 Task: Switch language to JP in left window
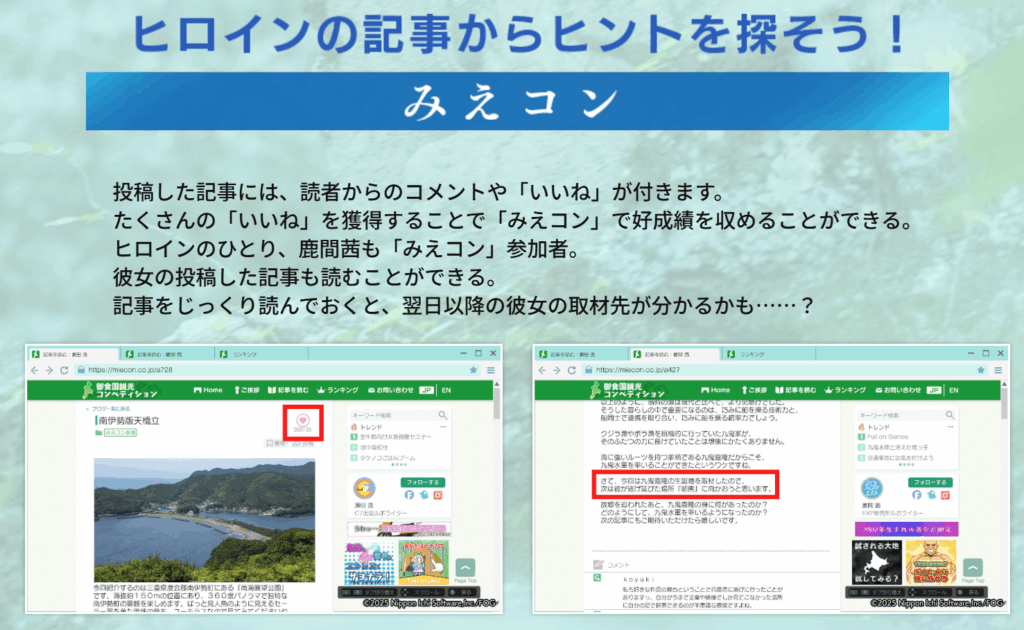coord(426,390)
